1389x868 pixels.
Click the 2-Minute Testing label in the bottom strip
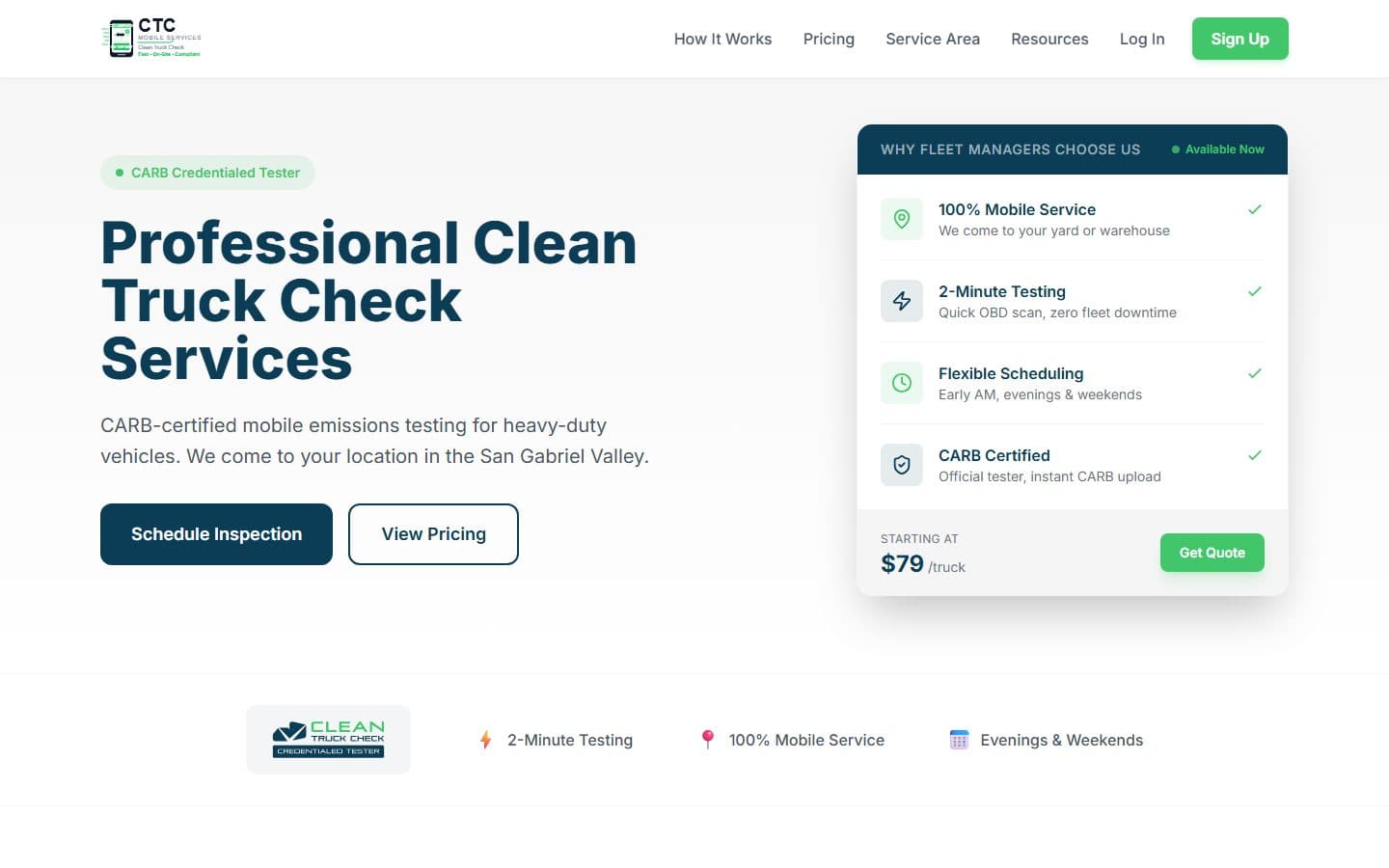pos(570,740)
